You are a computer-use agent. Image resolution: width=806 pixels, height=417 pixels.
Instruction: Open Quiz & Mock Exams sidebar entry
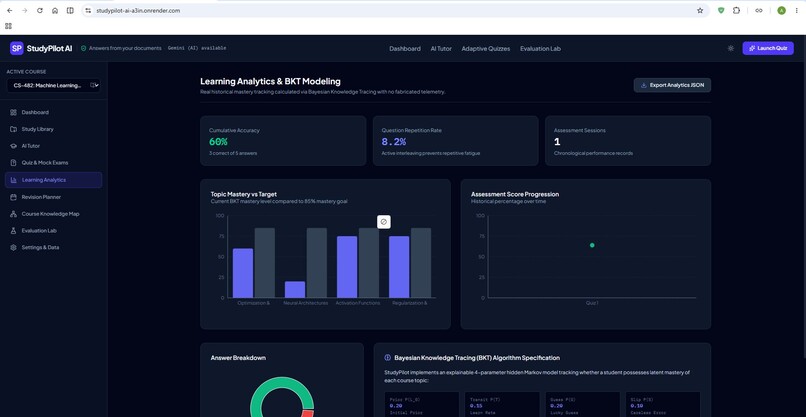point(53,163)
